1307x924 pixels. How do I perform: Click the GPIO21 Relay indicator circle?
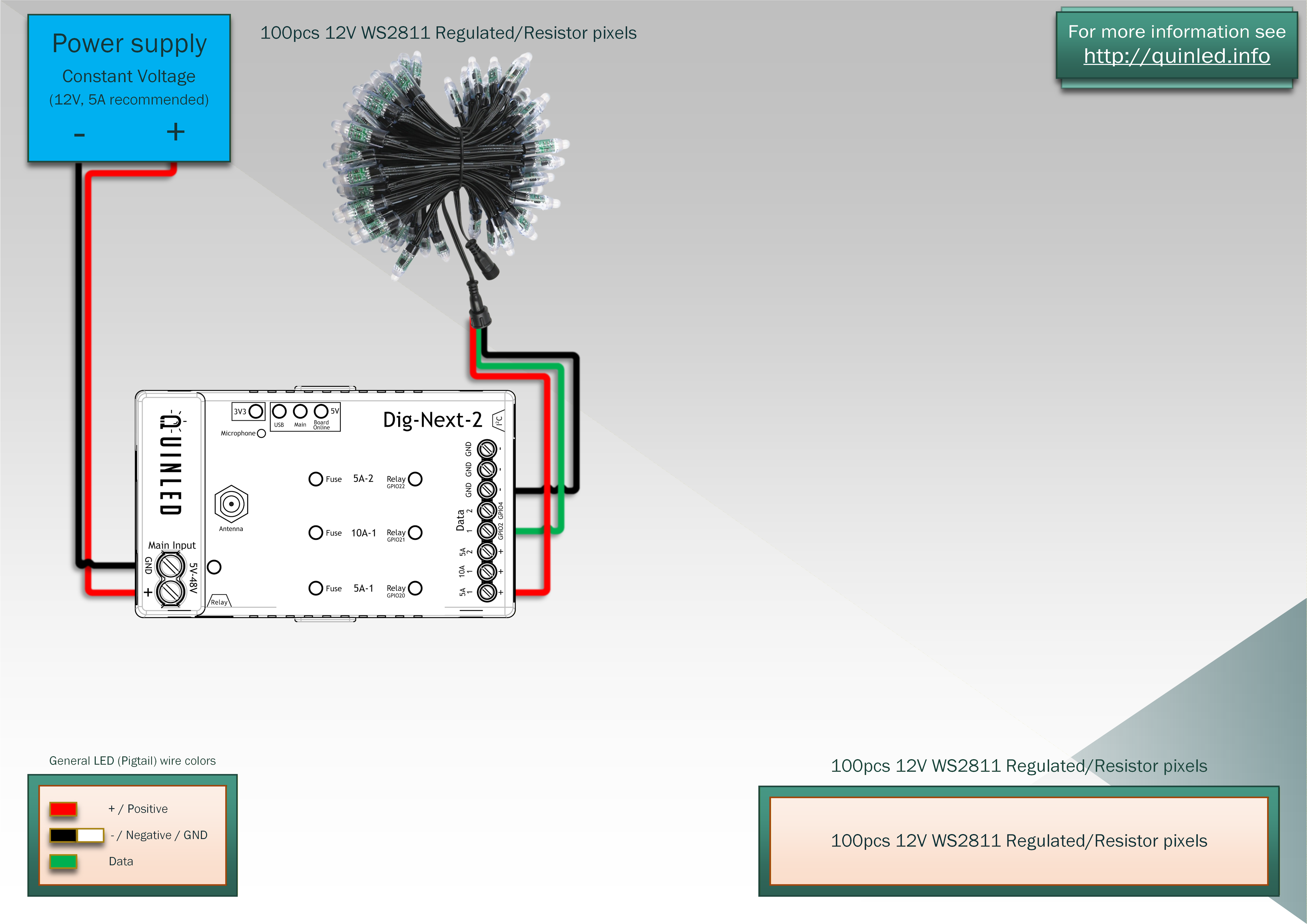416,532
